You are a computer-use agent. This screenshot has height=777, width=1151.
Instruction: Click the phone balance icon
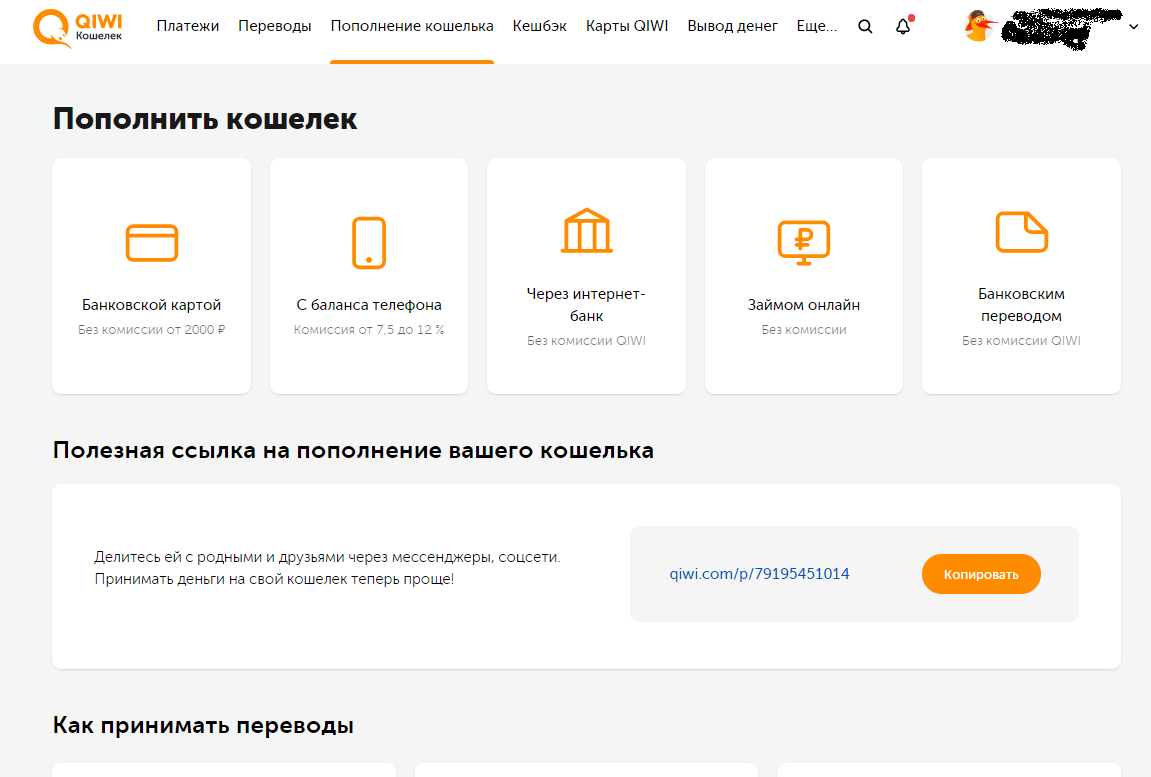(x=368, y=243)
